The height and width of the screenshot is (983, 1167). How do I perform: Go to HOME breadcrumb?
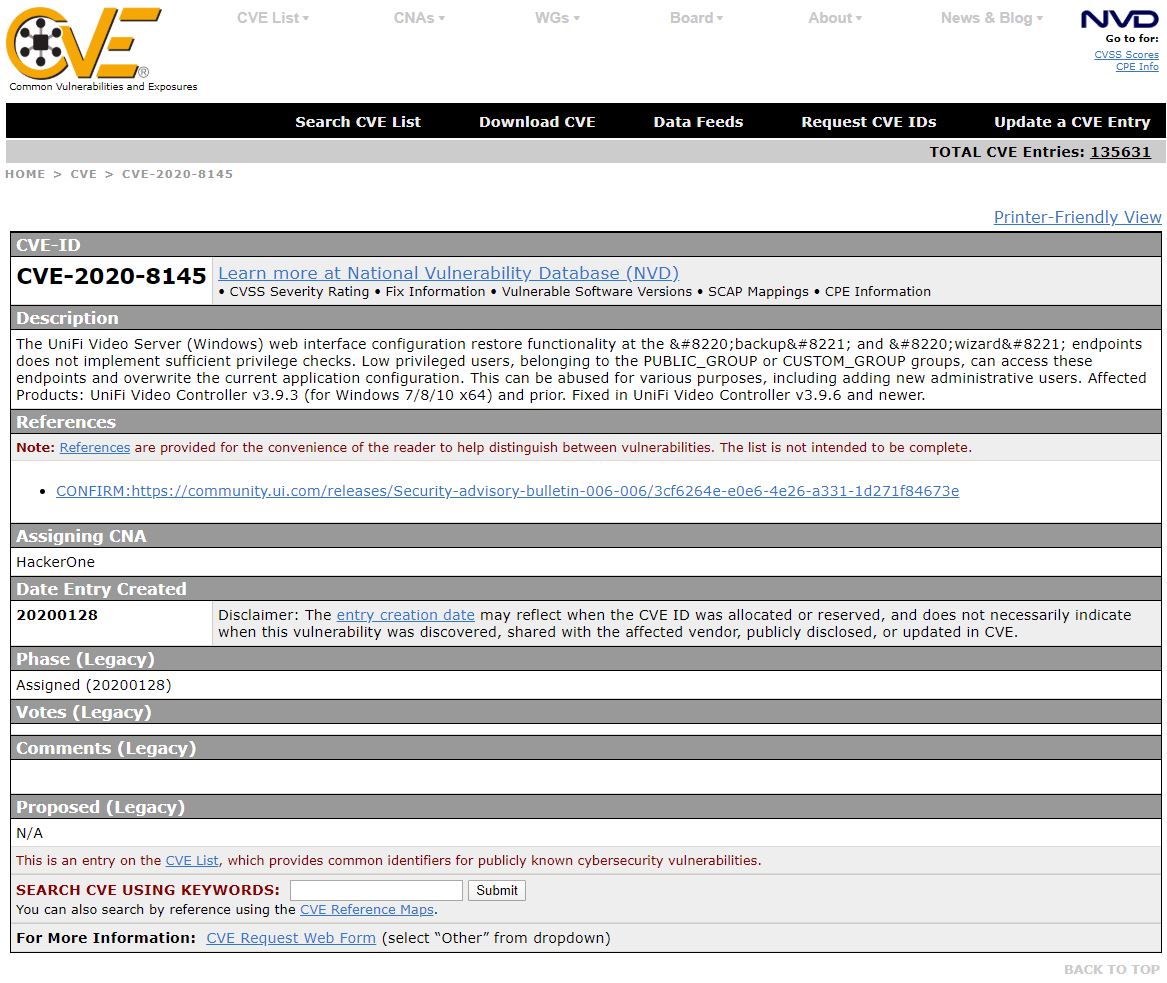[x=25, y=174]
